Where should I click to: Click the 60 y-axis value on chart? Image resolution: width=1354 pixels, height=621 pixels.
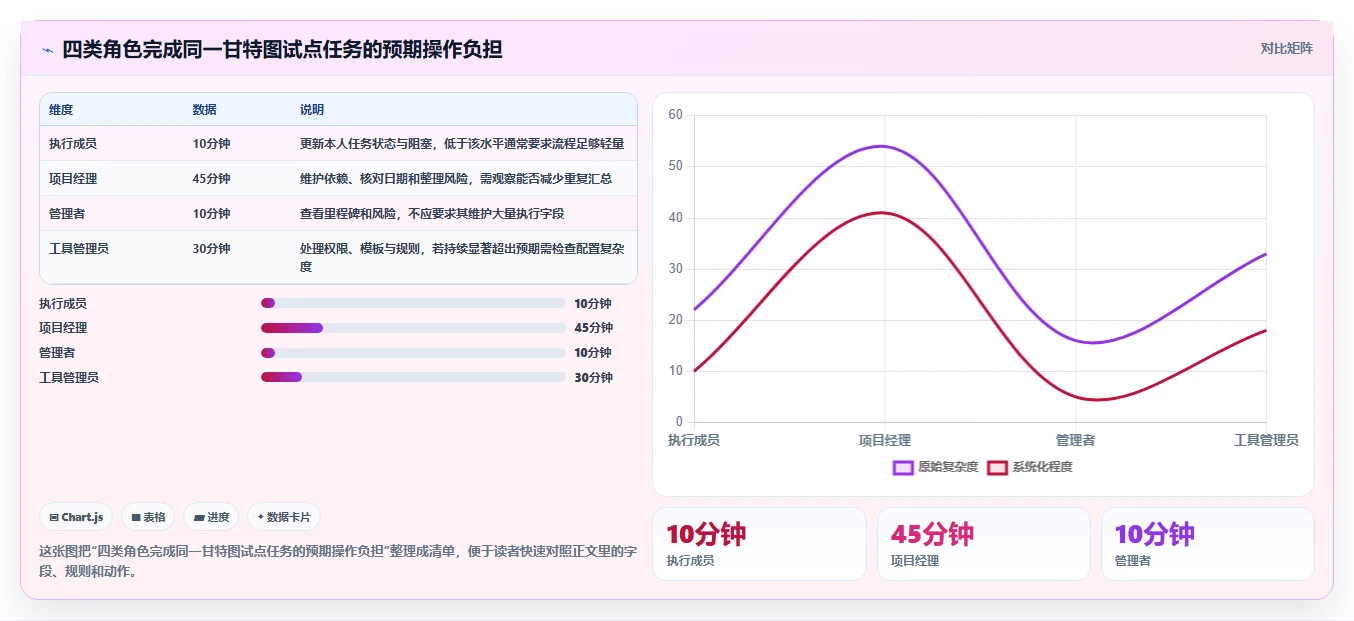tap(675, 115)
